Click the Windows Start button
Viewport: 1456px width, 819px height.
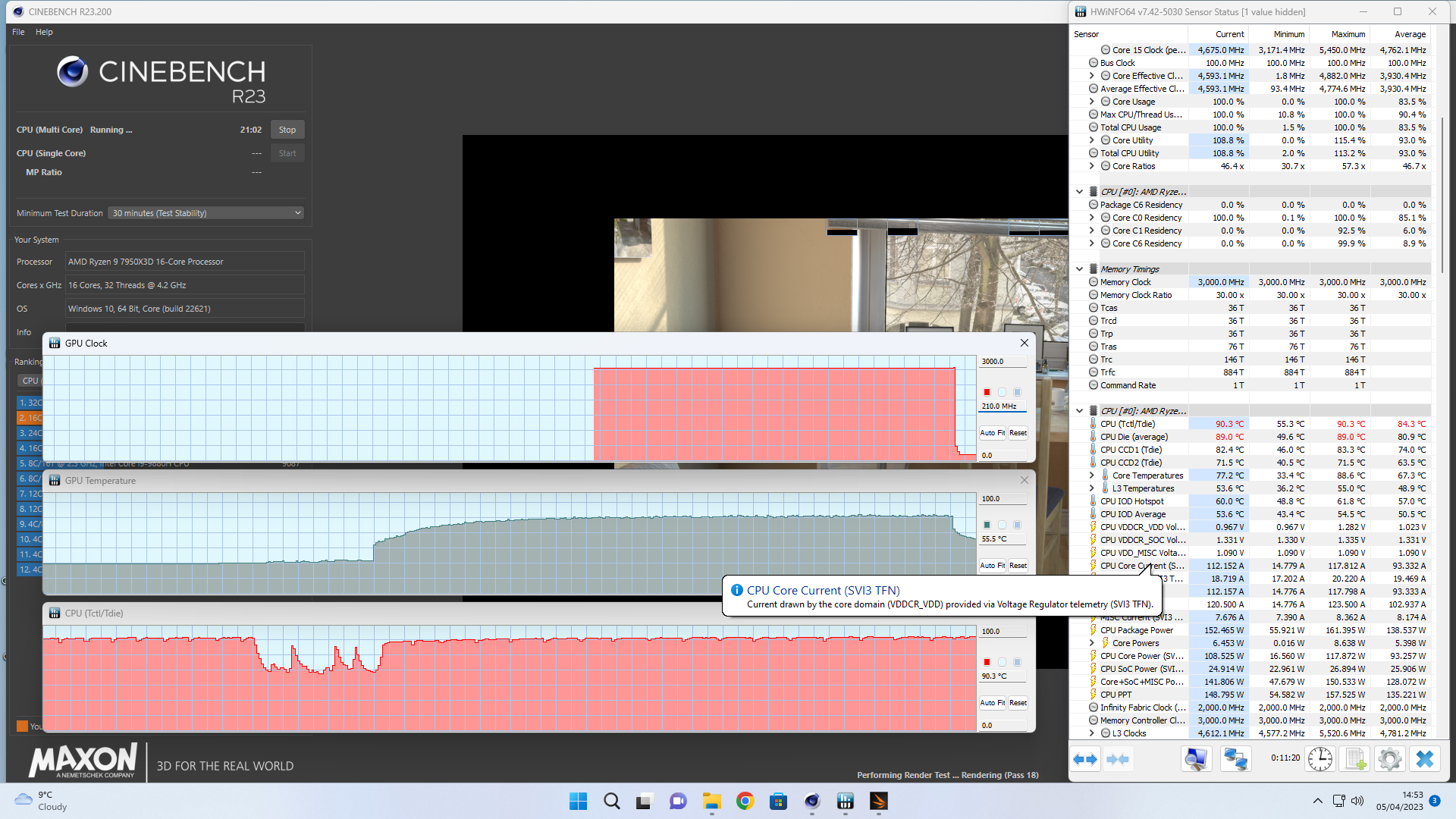click(x=578, y=801)
